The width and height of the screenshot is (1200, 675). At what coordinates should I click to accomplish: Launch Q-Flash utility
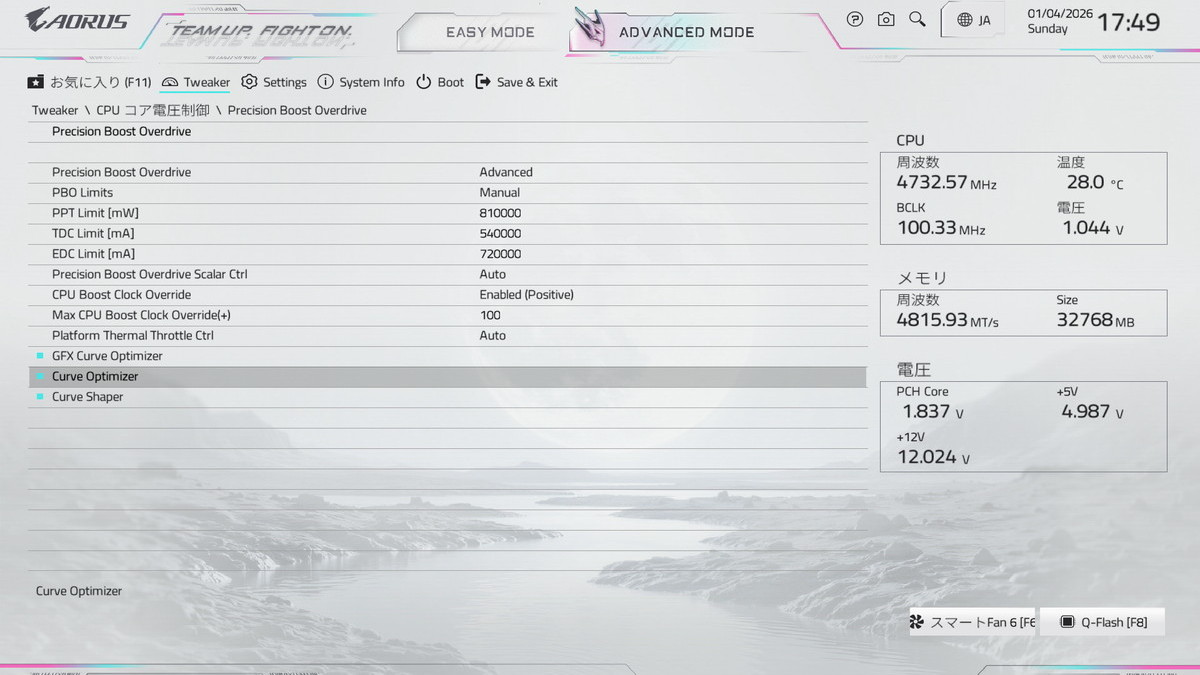click(1102, 622)
